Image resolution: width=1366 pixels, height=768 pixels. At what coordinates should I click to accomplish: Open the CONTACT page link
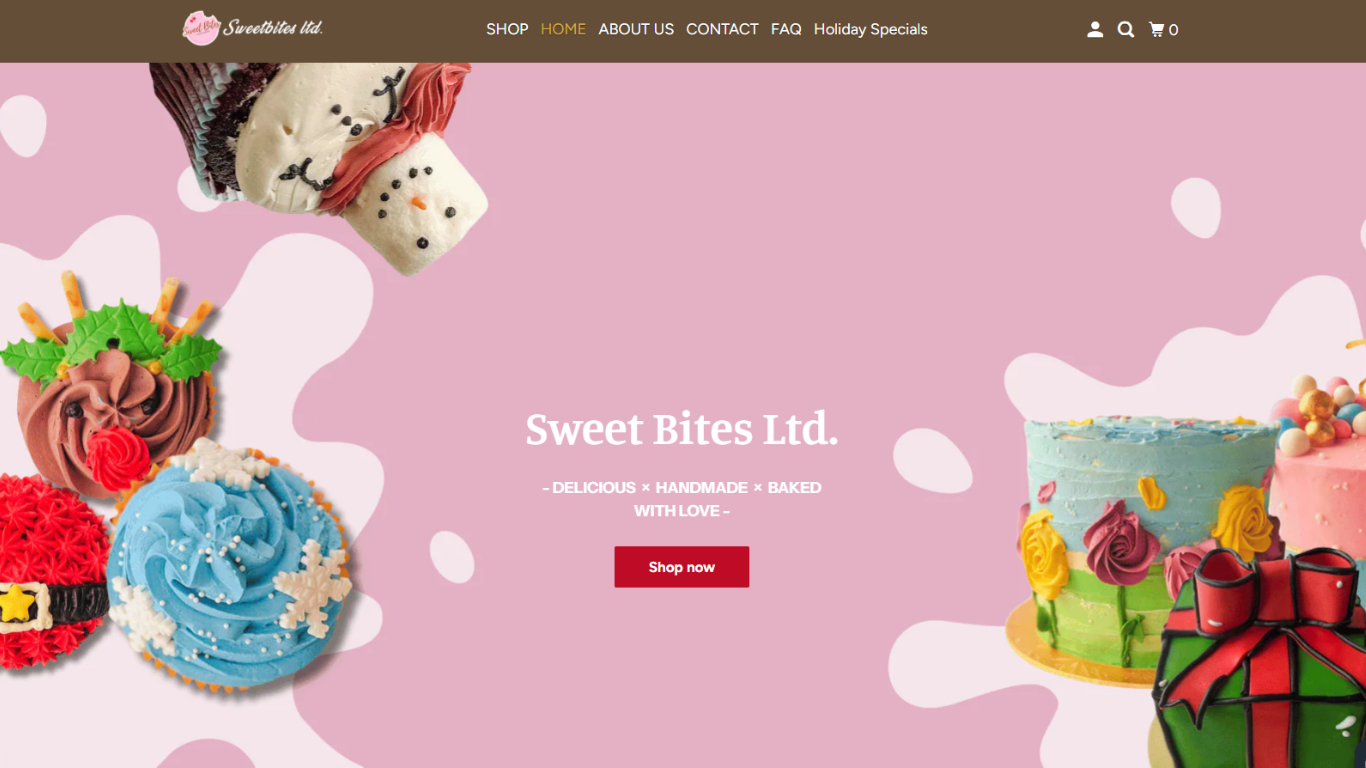click(722, 30)
